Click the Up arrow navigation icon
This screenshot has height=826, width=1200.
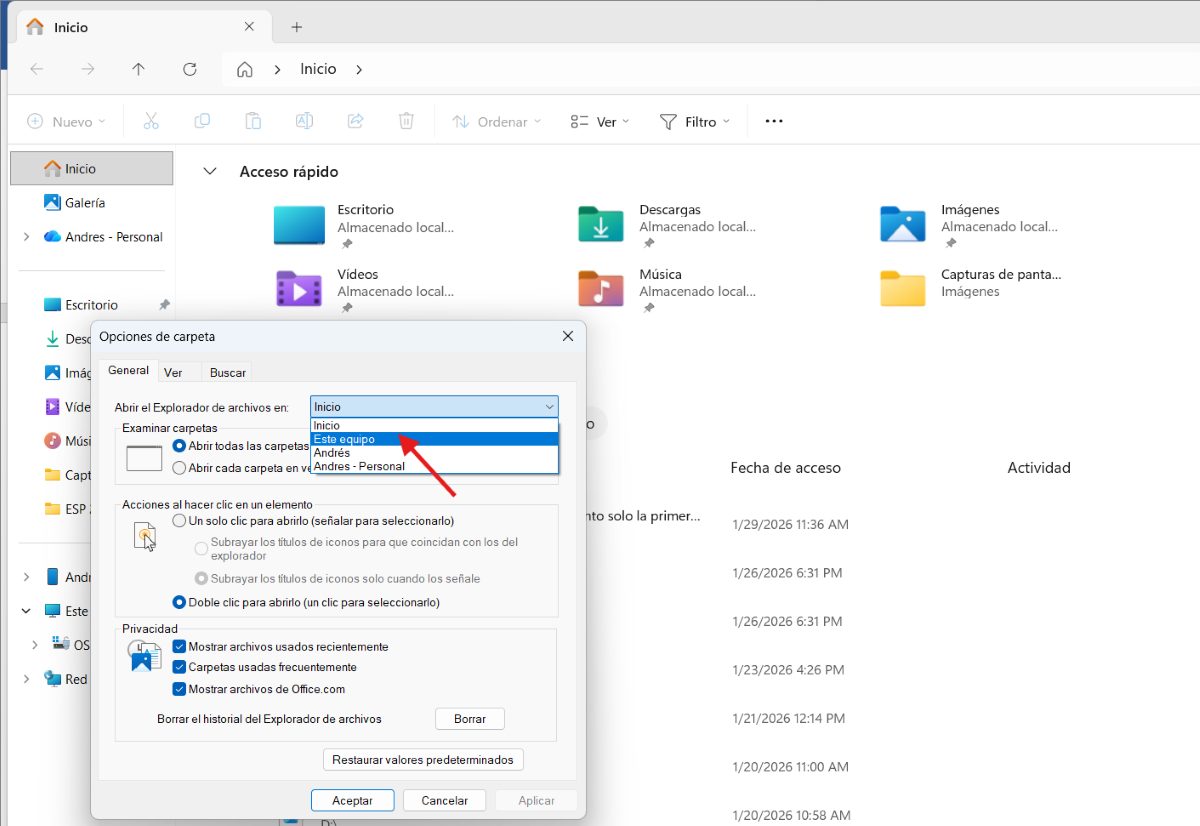click(x=138, y=69)
